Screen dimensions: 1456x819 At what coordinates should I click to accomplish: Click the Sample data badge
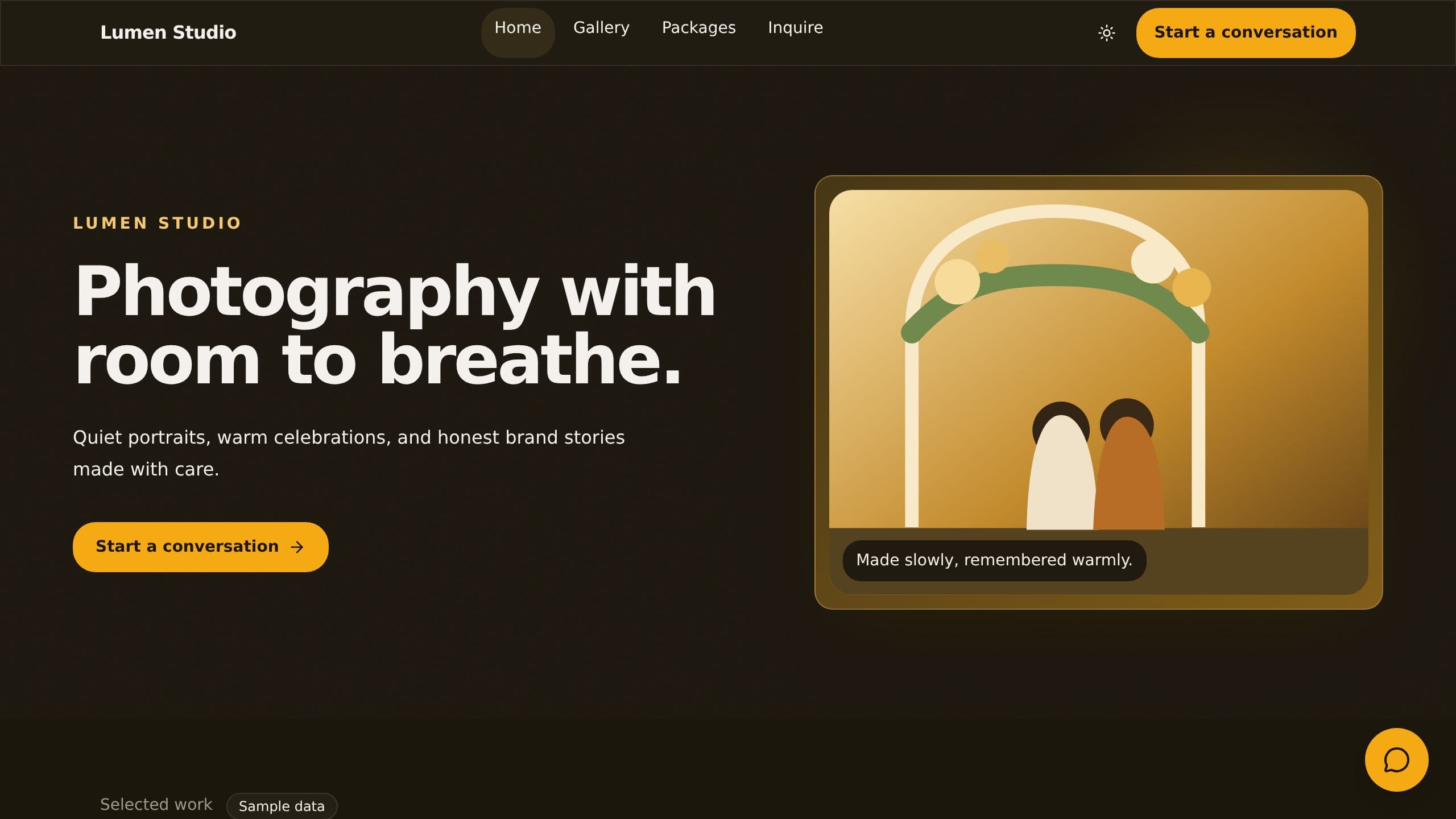click(x=282, y=806)
